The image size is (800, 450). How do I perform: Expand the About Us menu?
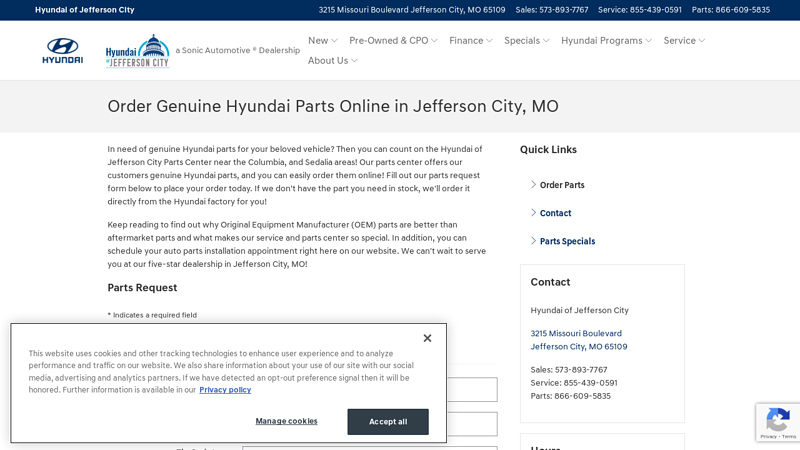[x=333, y=60]
